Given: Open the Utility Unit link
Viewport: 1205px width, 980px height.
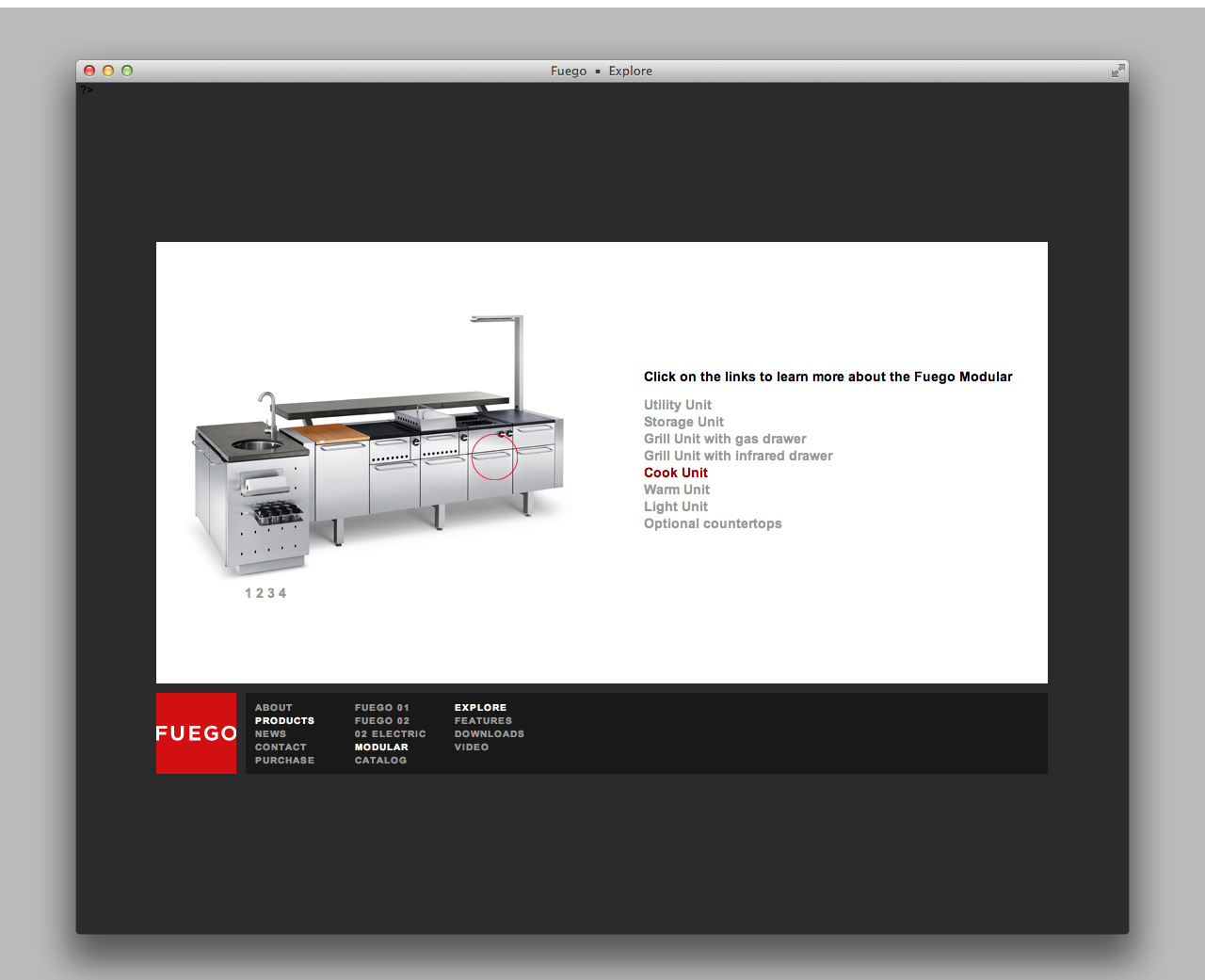Looking at the screenshot, I should [677, 405].
